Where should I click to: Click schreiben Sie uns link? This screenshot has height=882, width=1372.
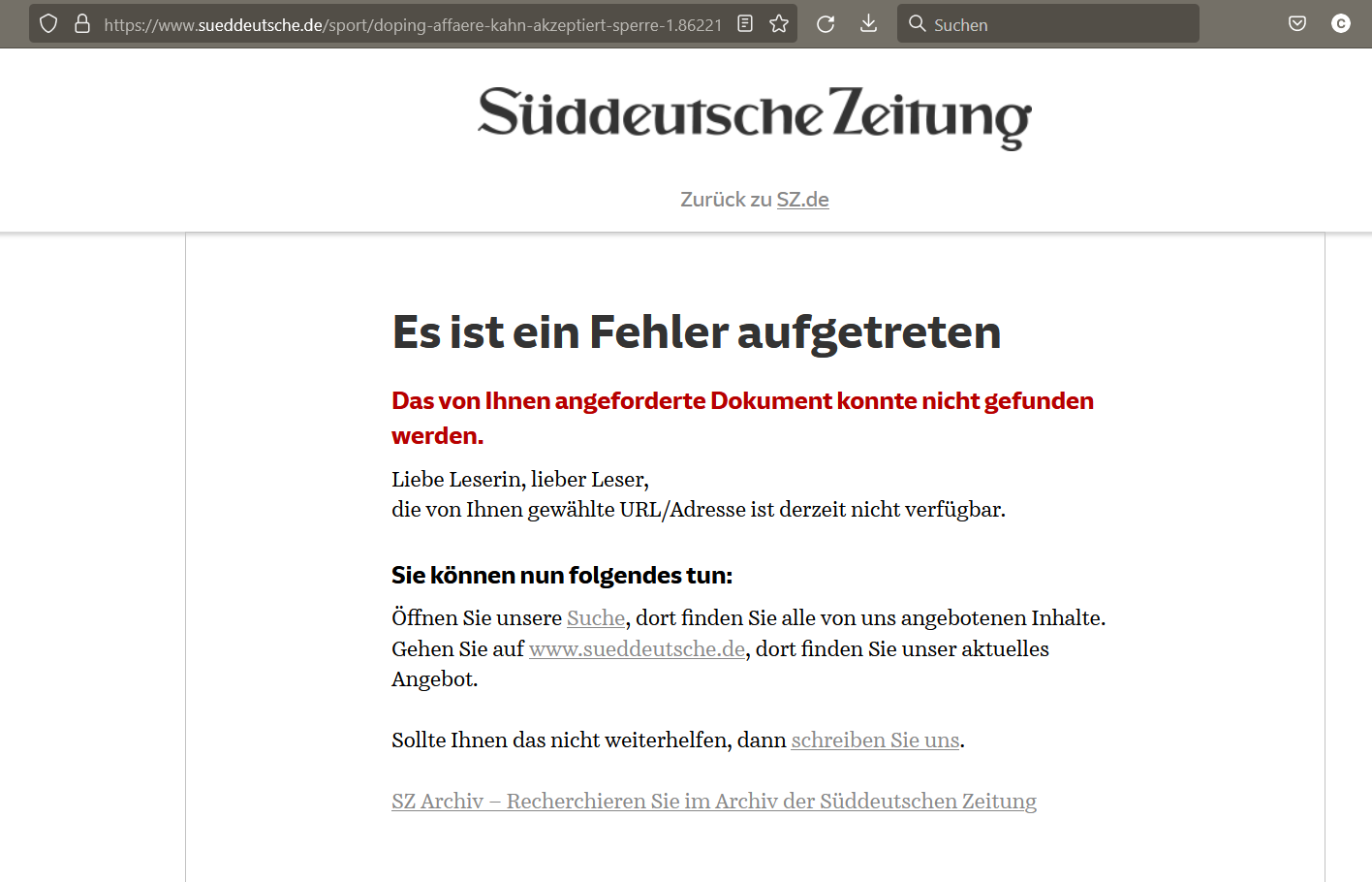coord(875,740)
